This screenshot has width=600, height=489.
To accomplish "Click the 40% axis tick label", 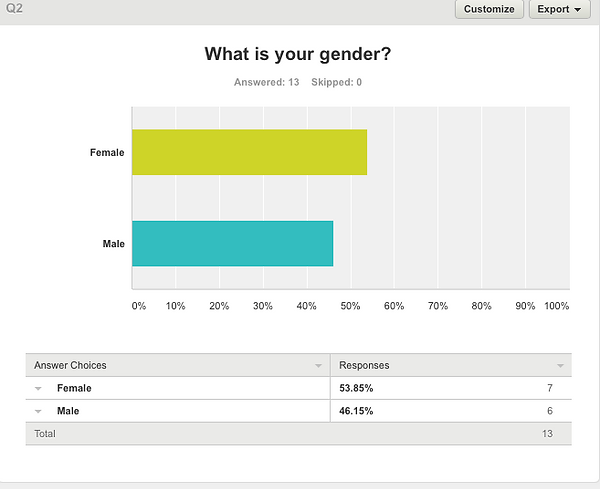I will point(307,306).
